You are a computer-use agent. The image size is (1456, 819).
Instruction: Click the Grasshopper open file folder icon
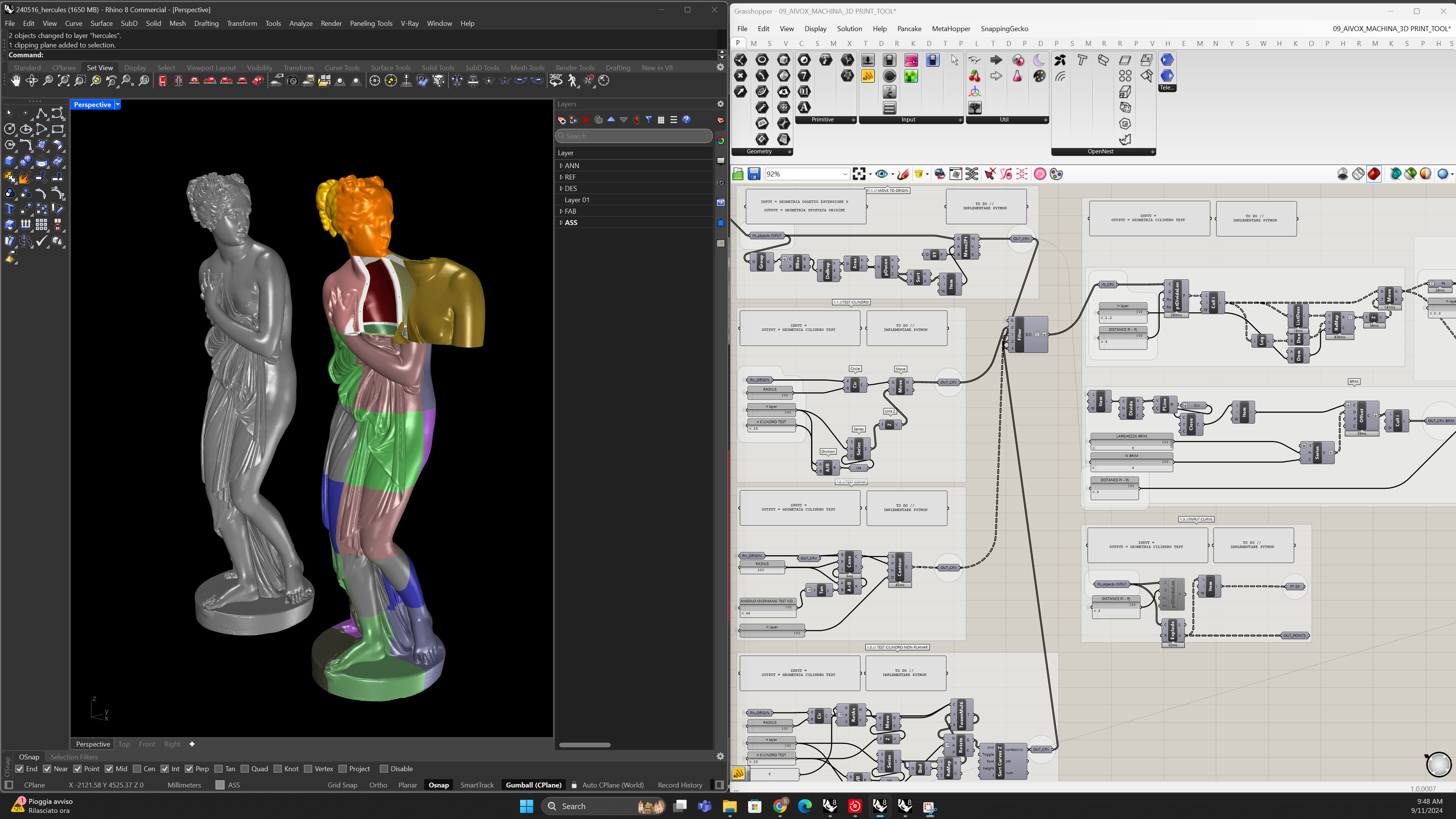point(737,174)
